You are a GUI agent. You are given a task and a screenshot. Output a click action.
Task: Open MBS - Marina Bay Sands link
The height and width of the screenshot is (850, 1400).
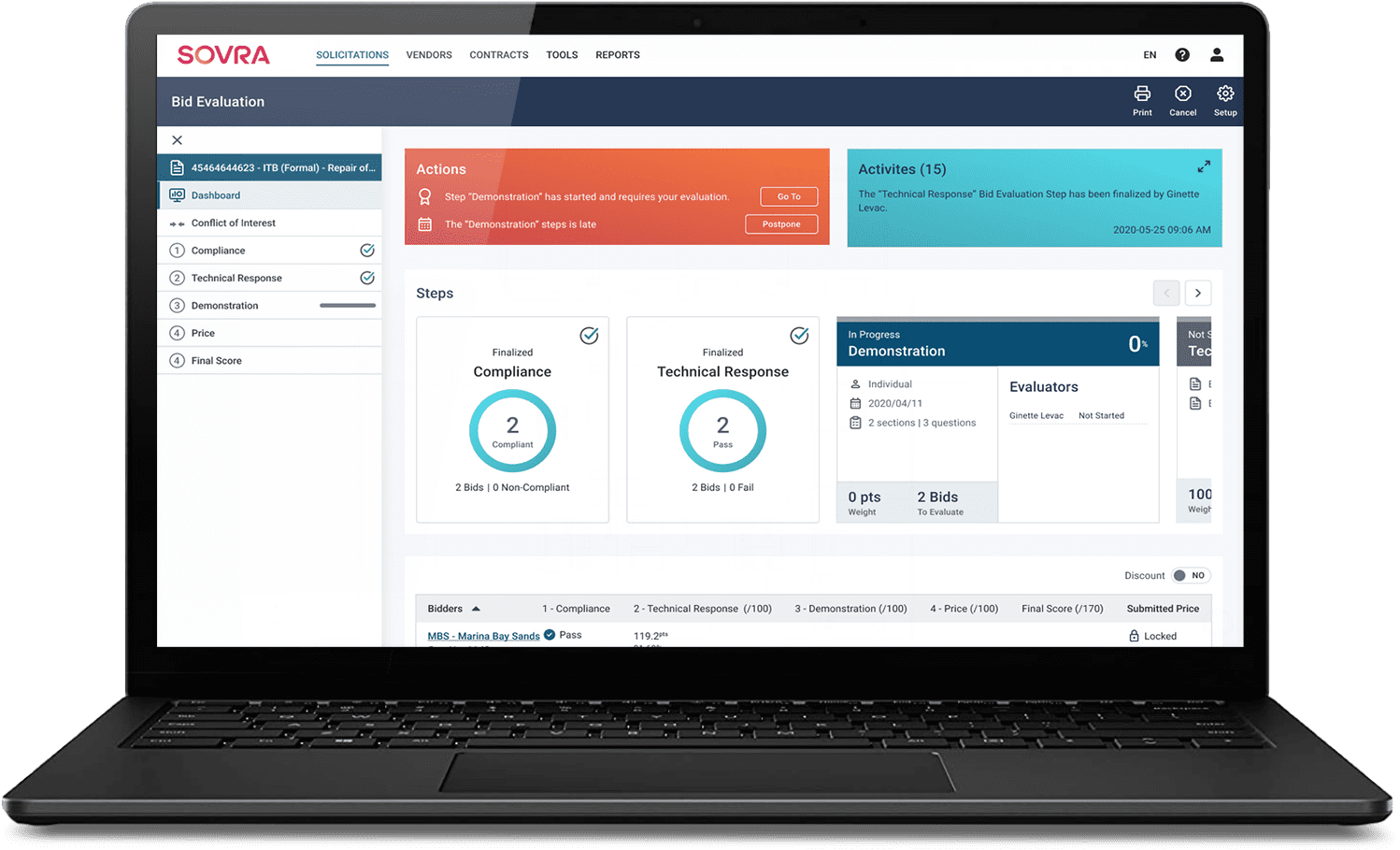click(483, 636)
